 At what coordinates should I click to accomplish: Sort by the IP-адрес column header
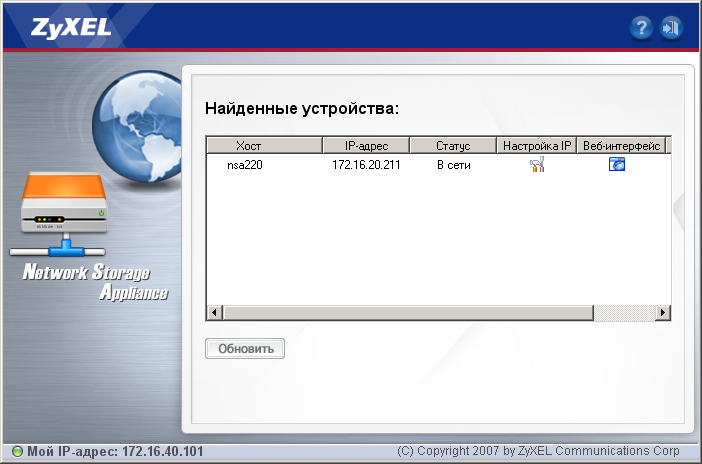click(x=366, y=146)
